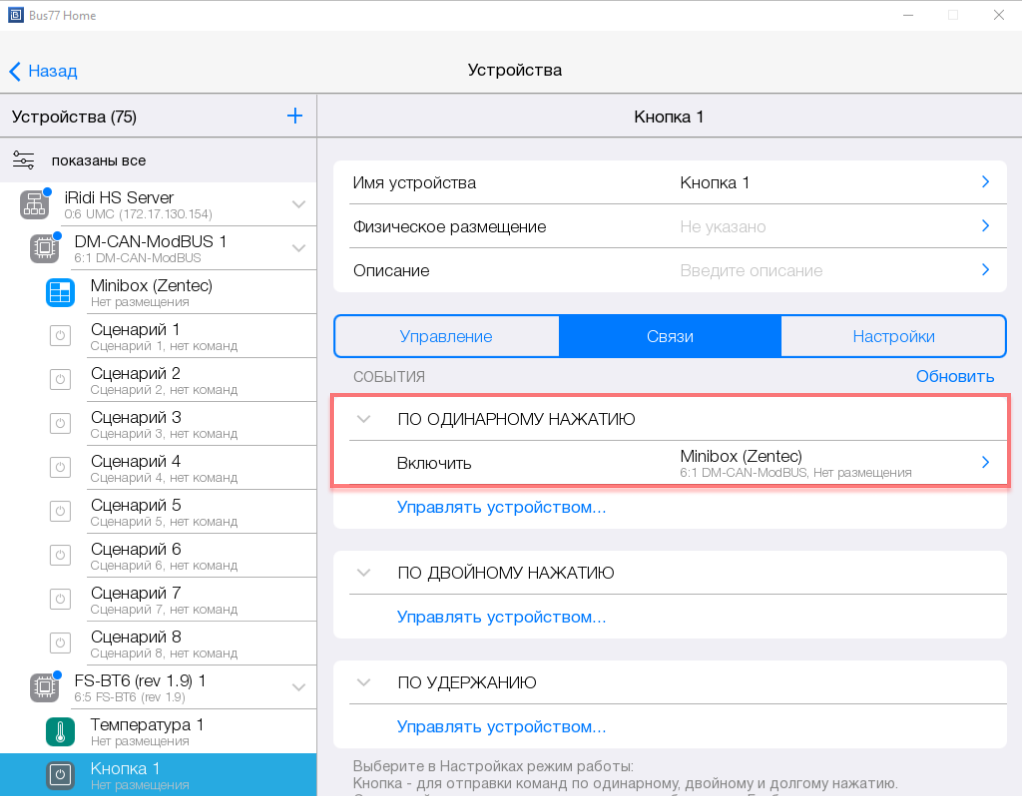Click Управлять устройством under double press
This screenshot has width=1022, height=796.
501,617
